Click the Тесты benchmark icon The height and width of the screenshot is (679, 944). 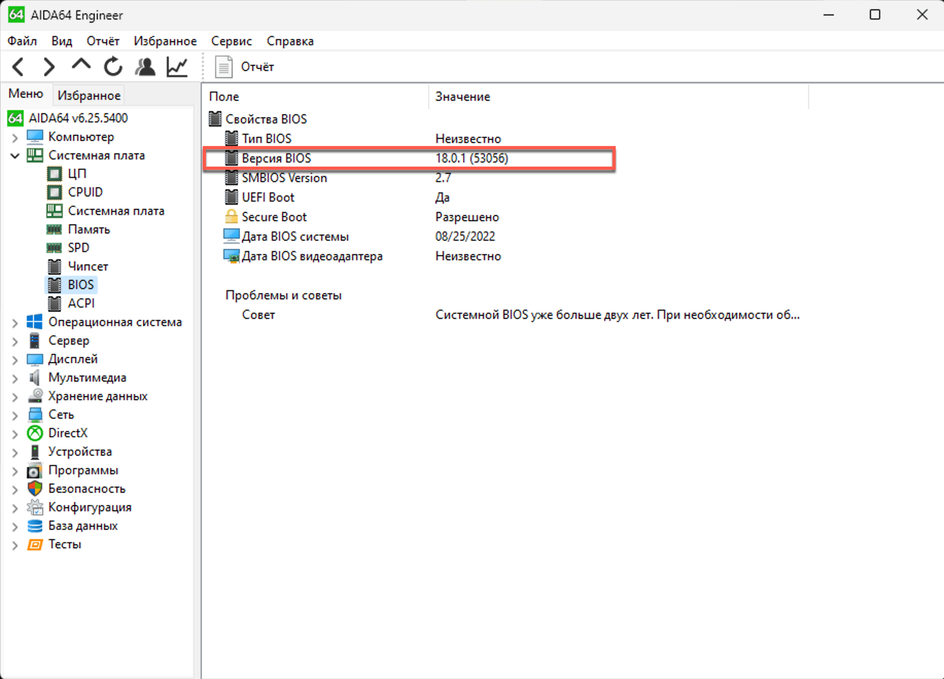tap(35, 545)
